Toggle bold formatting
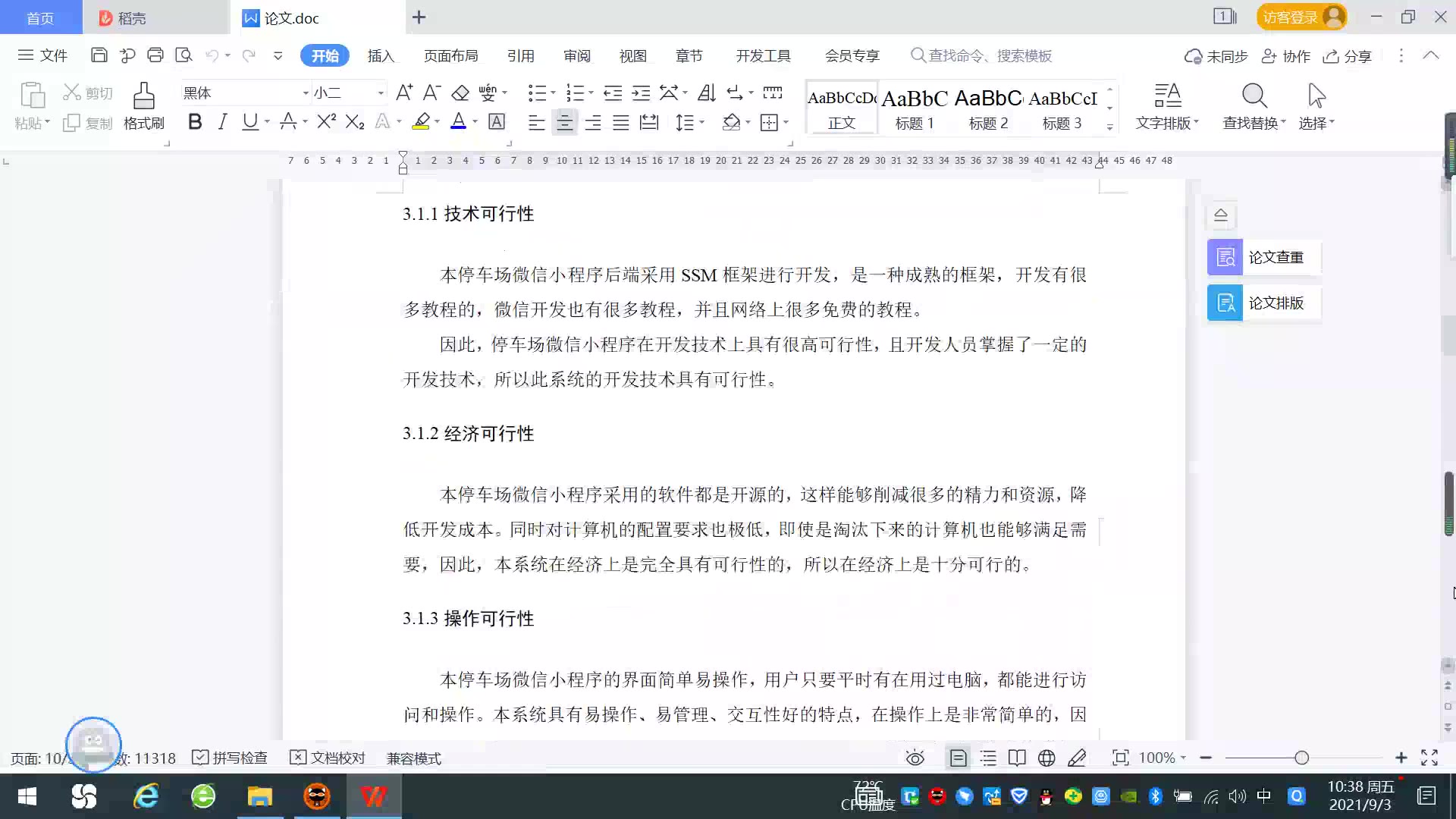 [x=195, y=121]
